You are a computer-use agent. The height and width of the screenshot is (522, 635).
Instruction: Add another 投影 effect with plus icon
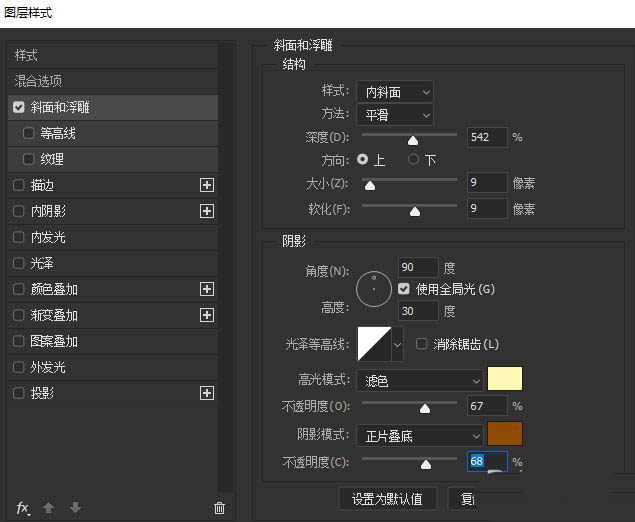click(x=207, y=393)
